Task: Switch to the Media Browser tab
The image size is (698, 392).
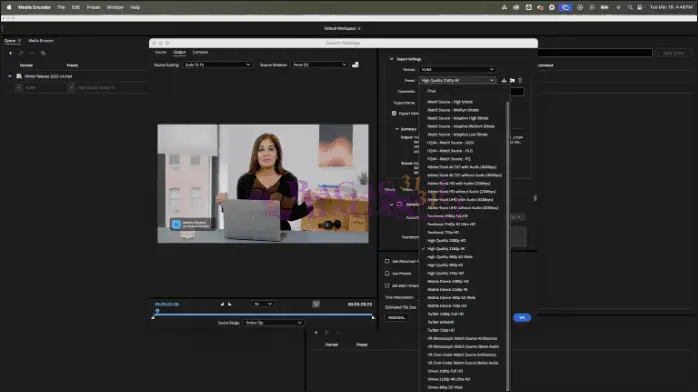Action: (41, 40)
